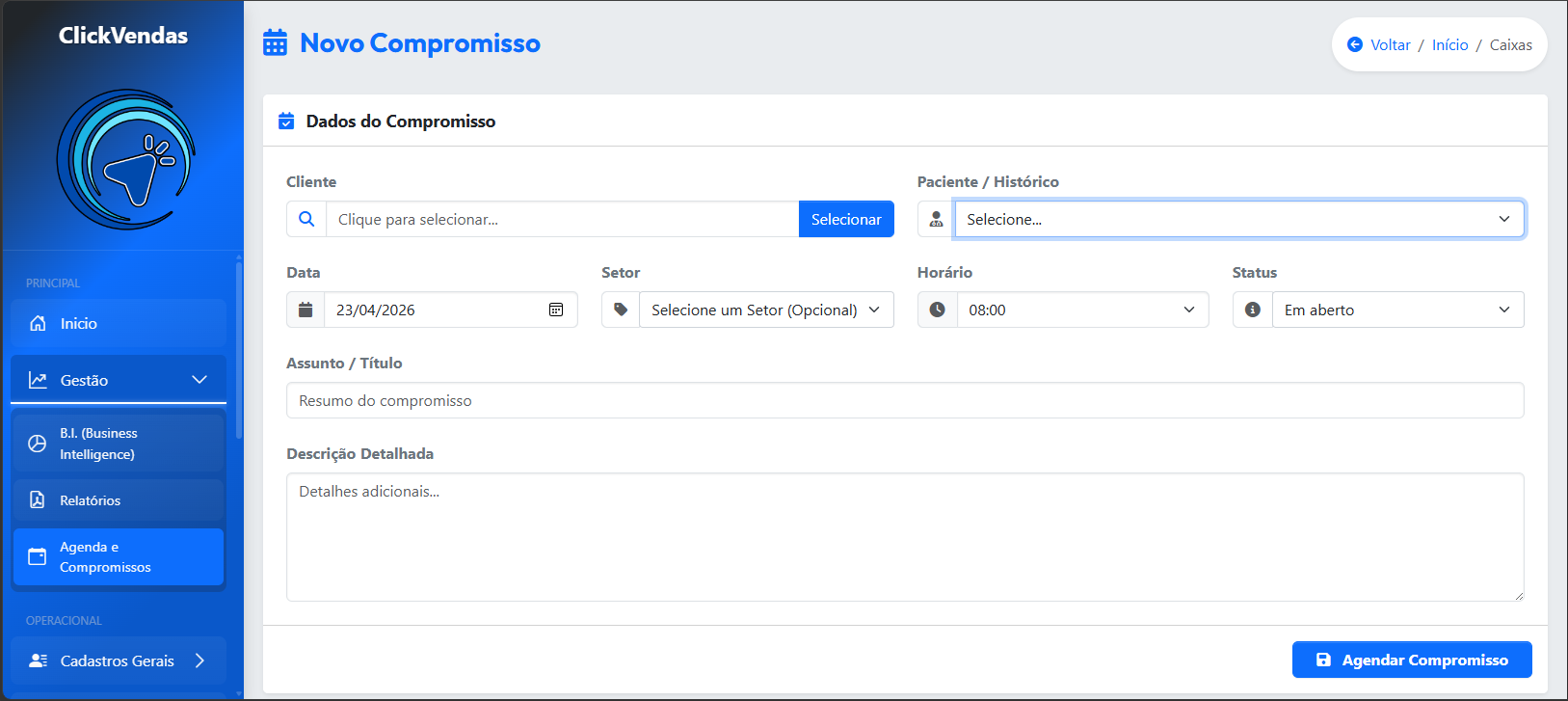Click Agendar Compromisso button
The height and width of the screenshot is (701, 1568).
point(1412,660)
